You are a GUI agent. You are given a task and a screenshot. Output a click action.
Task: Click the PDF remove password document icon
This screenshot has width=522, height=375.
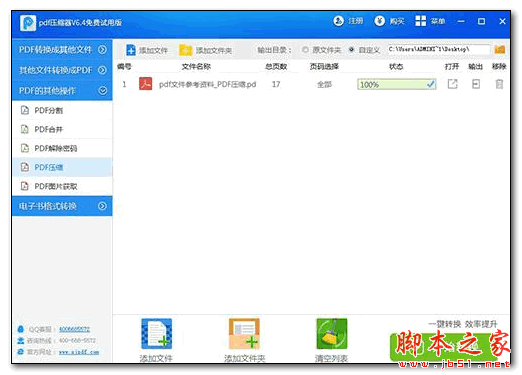point(25,148)
